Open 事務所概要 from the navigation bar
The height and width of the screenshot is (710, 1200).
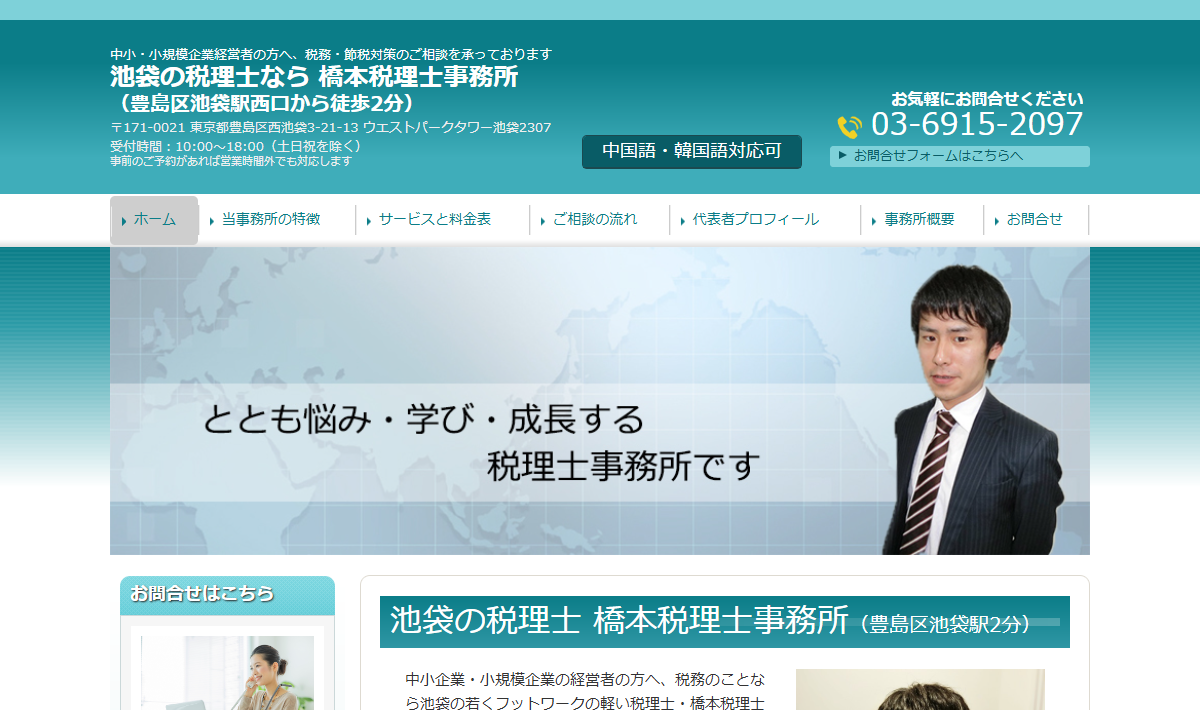920,220
